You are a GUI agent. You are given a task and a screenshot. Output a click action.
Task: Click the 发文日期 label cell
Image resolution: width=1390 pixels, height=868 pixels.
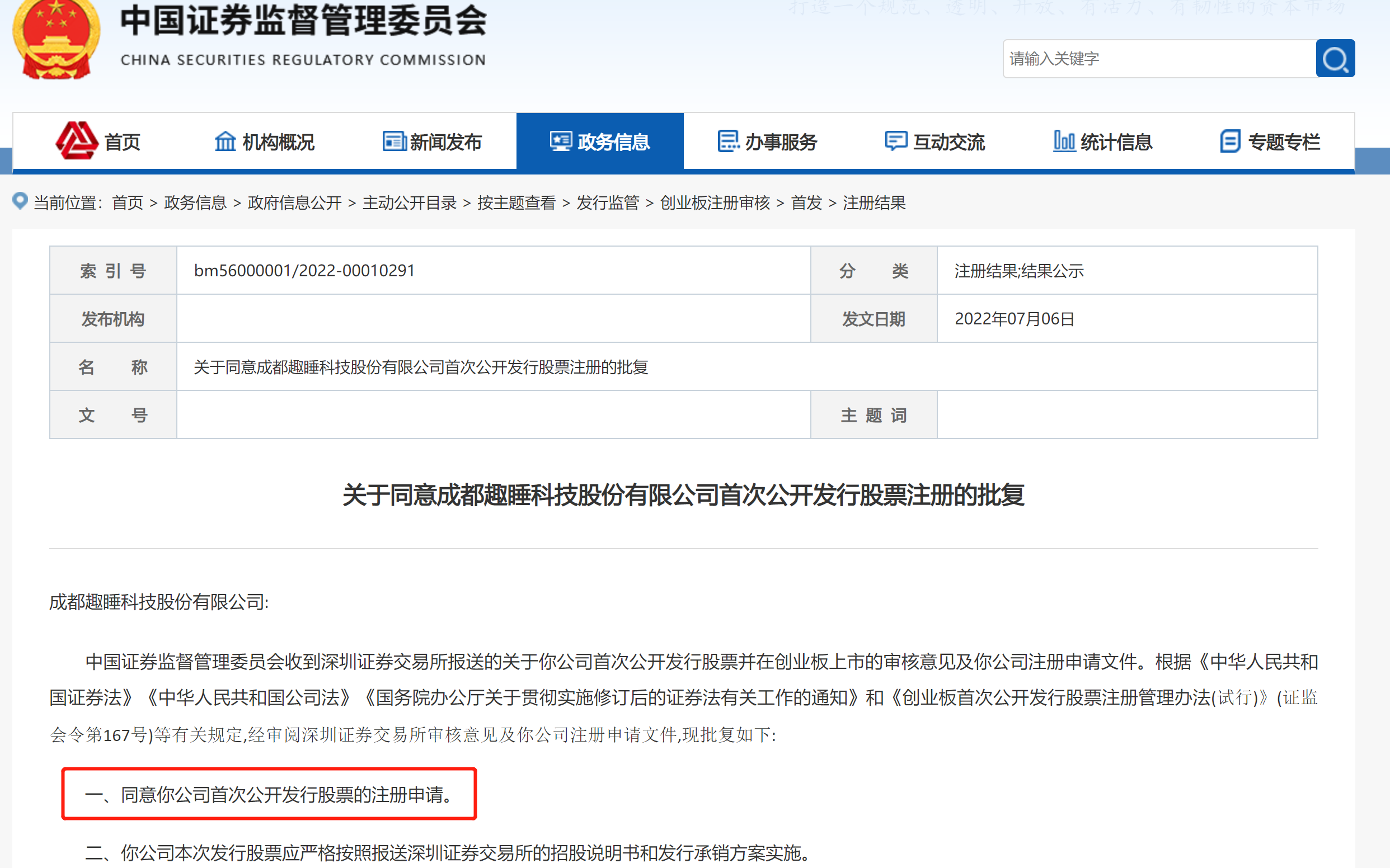[874, 319]
